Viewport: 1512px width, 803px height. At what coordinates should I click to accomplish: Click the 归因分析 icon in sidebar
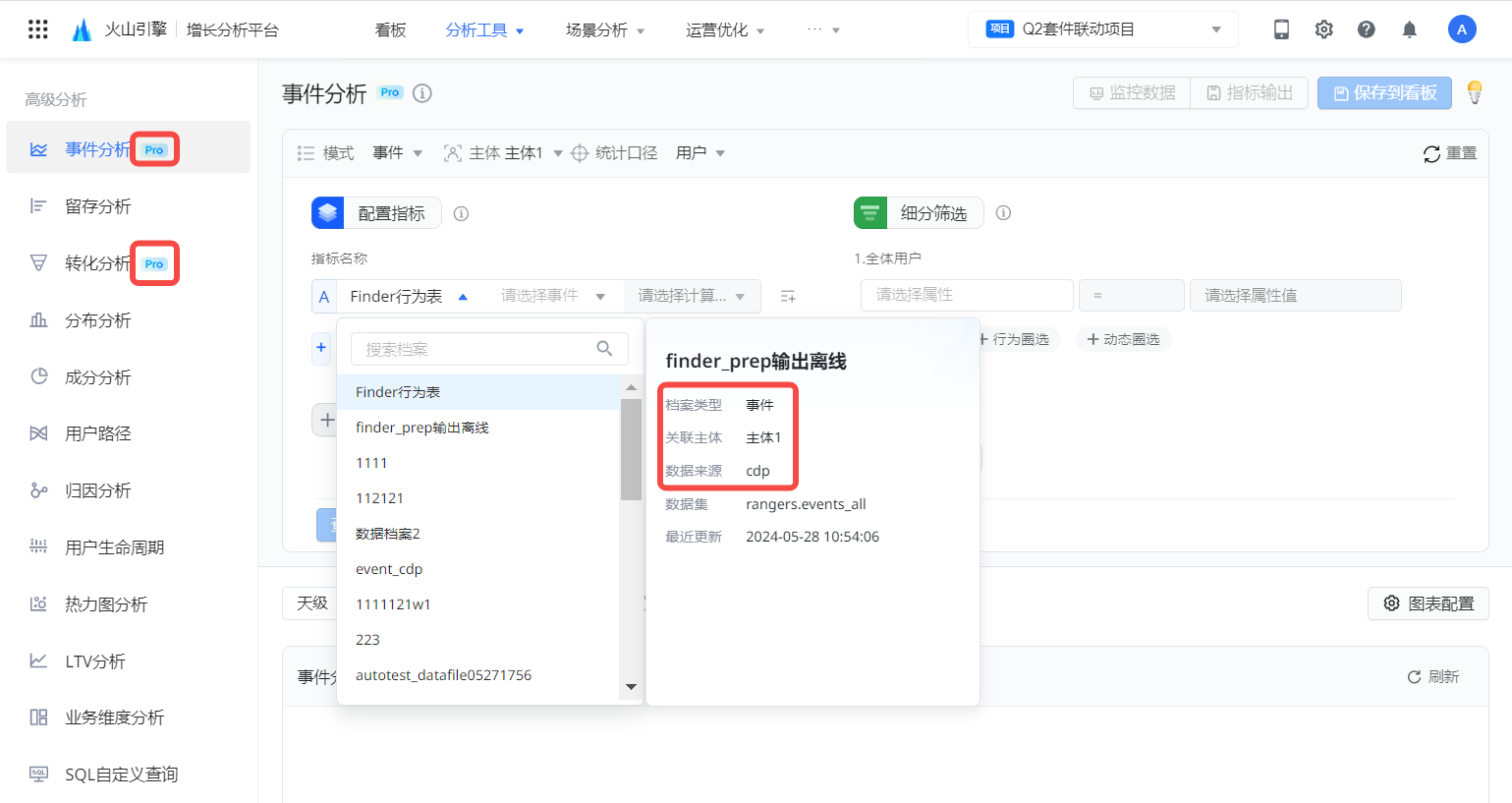pyautogui.click(x=38, y=490)
